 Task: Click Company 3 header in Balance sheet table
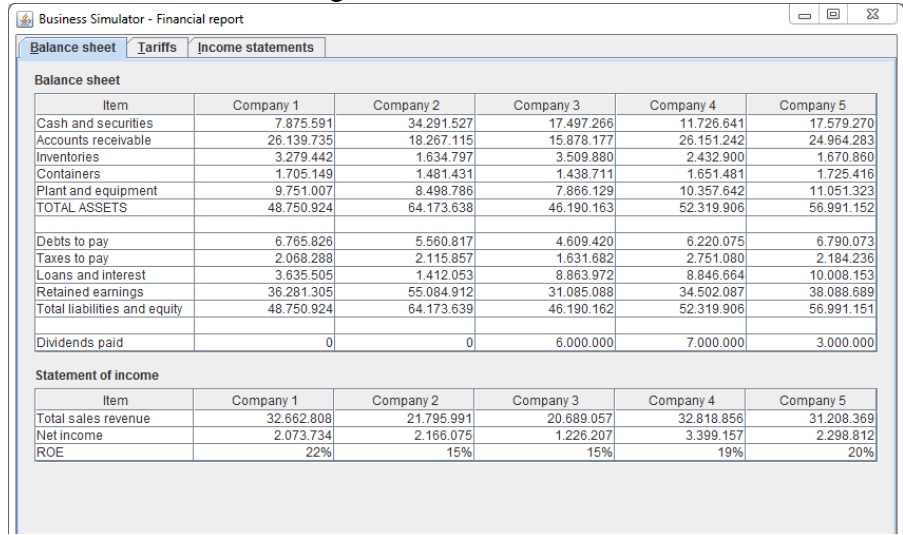tap(546, 104)
